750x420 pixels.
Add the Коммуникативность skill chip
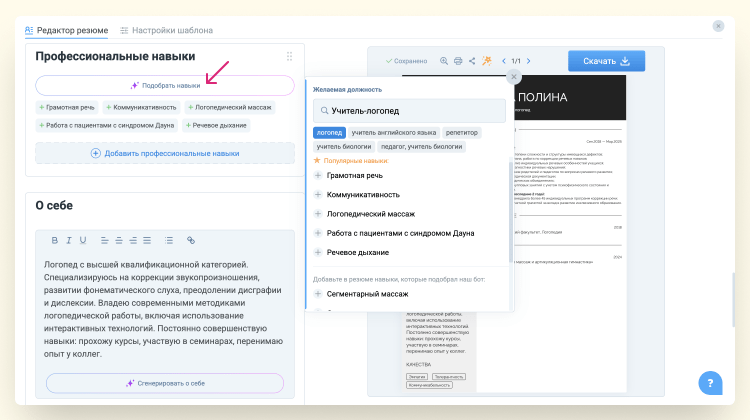coord(141,108)
